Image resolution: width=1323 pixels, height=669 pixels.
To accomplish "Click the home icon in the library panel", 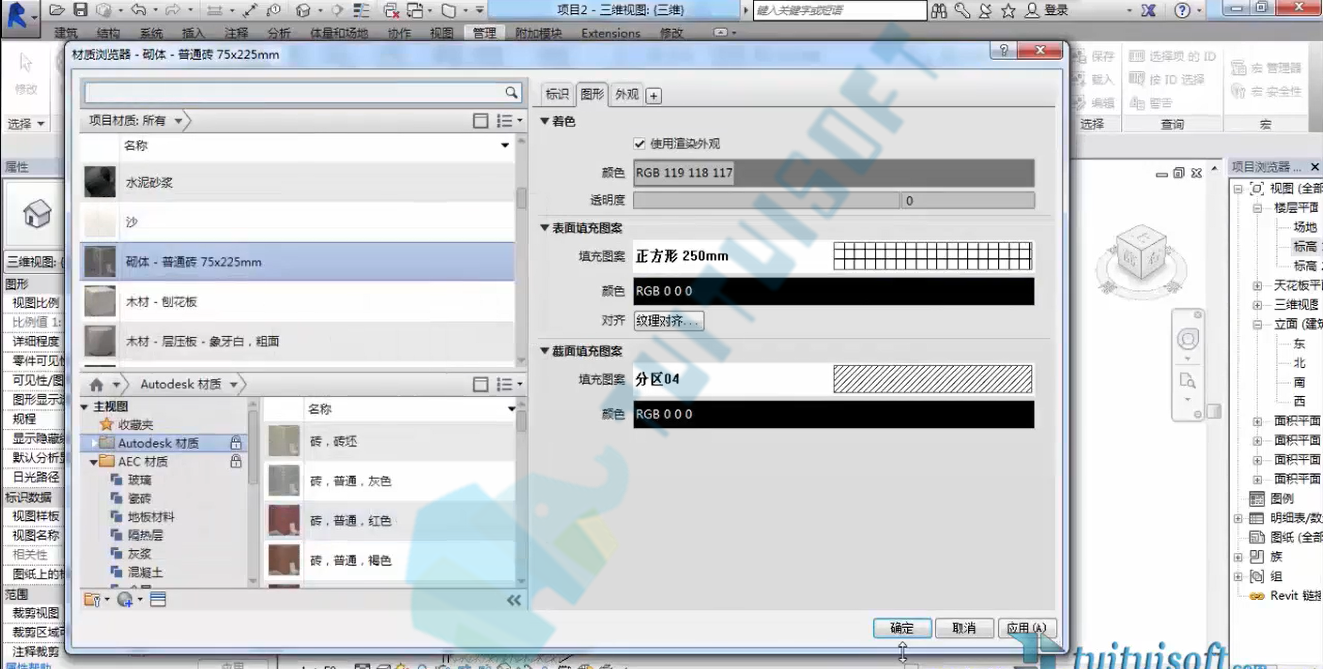I will [x=97, y=385].
